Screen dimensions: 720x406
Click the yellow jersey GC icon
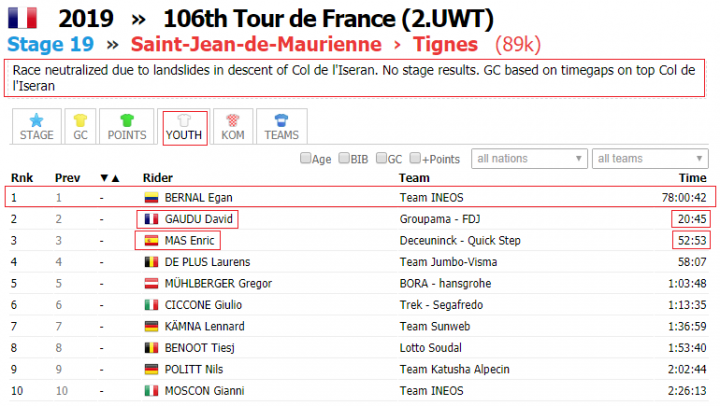[80, 120]
